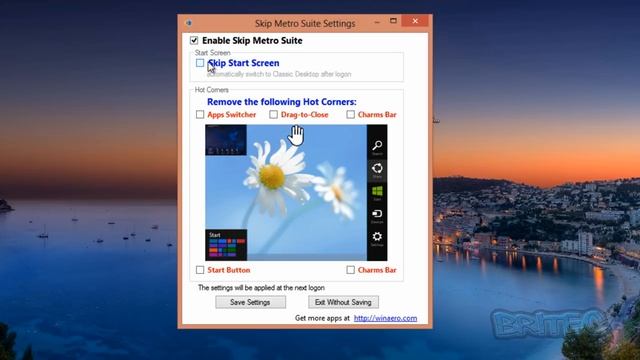Image resolution: width=640 pixels, height=360 pixels.
Task: Click the apps switcher thumbnail in preview
Action: pyautogui.click(x=226, y=140)
